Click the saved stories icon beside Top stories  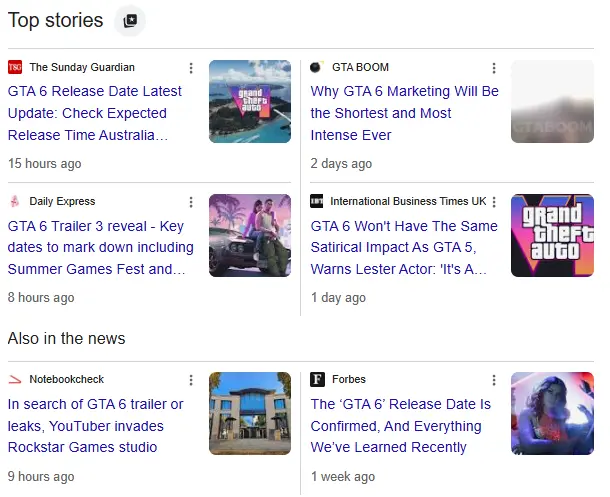[130, 21]
